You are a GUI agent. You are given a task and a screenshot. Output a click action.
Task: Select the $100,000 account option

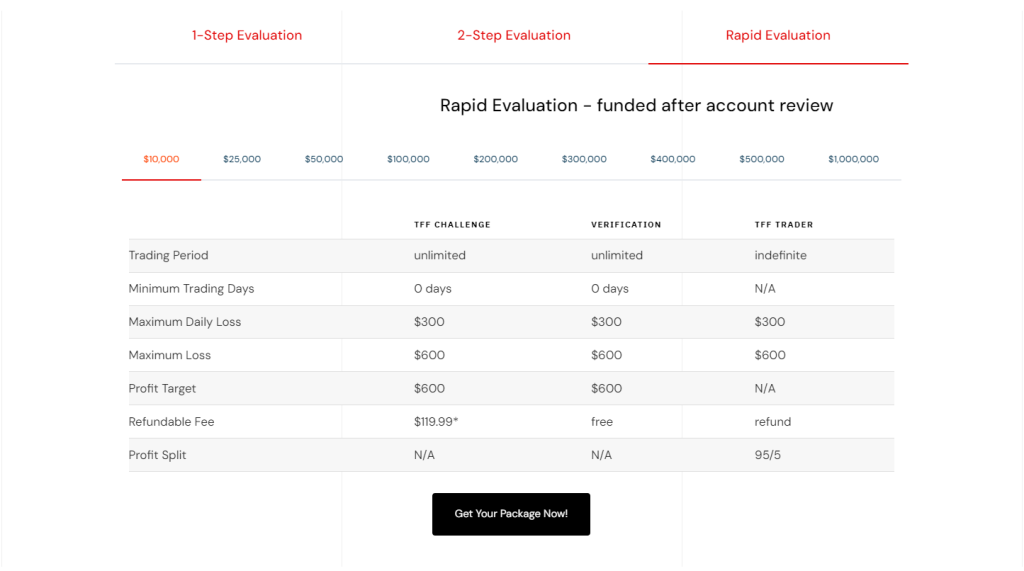point(408,159)
